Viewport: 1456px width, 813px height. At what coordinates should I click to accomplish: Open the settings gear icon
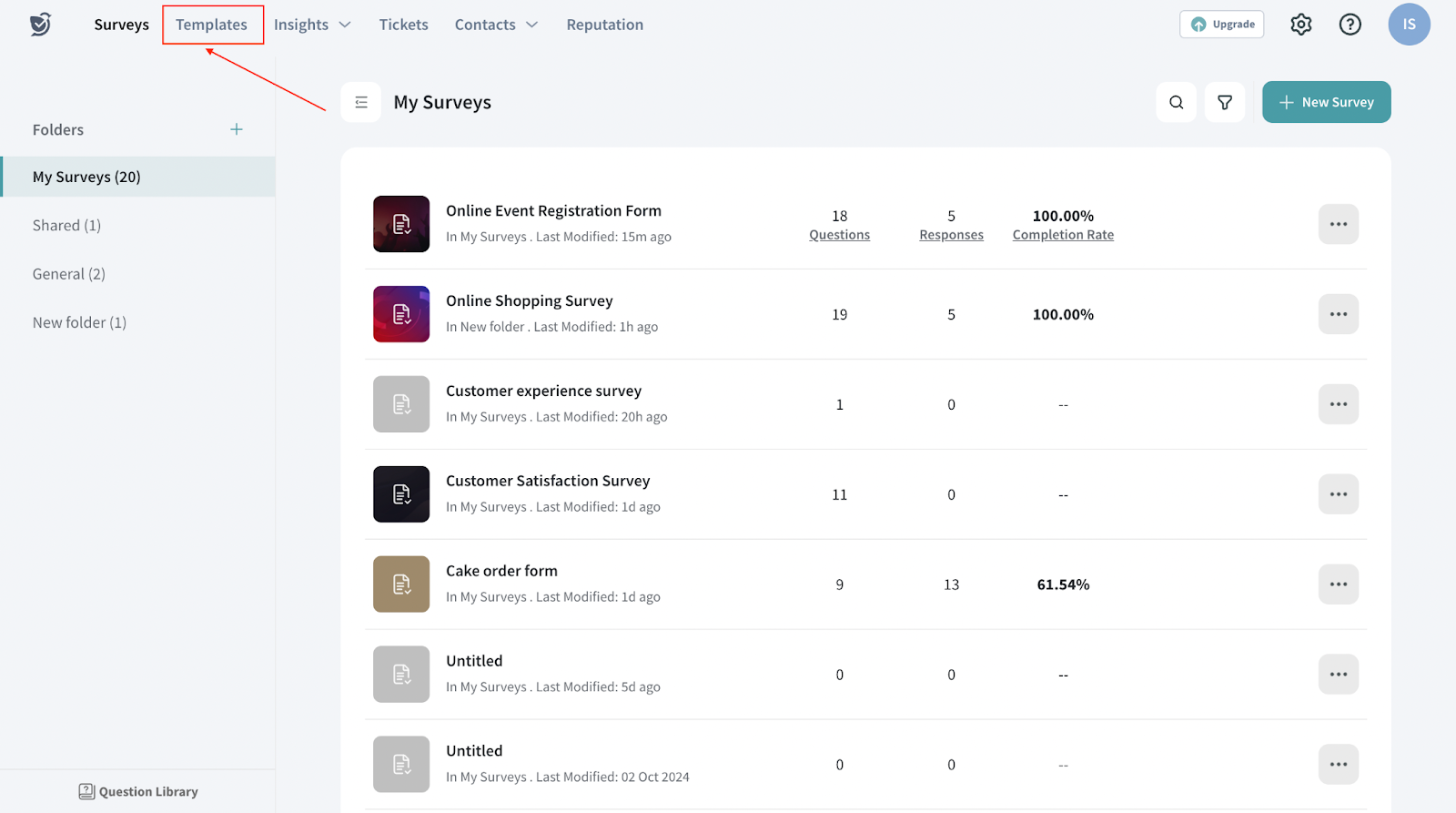(1300, 25)
